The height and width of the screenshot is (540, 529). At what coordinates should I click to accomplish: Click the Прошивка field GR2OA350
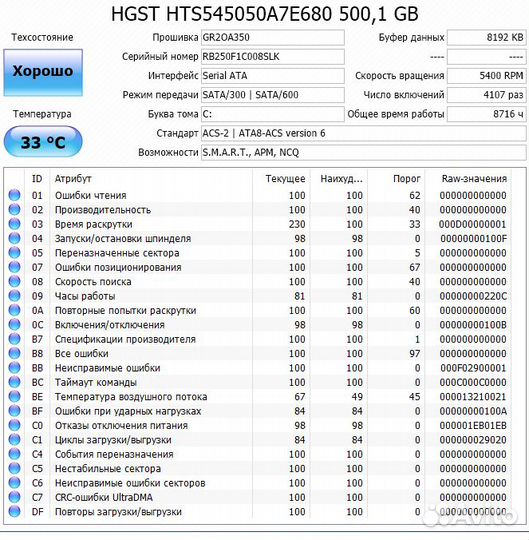click(x=273, y=38)
